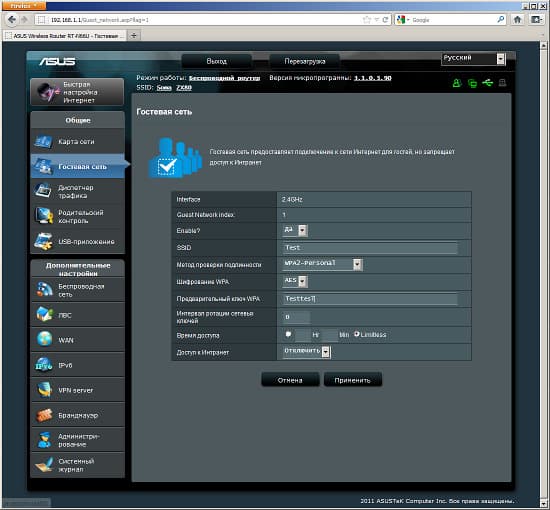Screen dimensions: 550x510
Task: Click the Применить apply button
Action: click(353, 380)
